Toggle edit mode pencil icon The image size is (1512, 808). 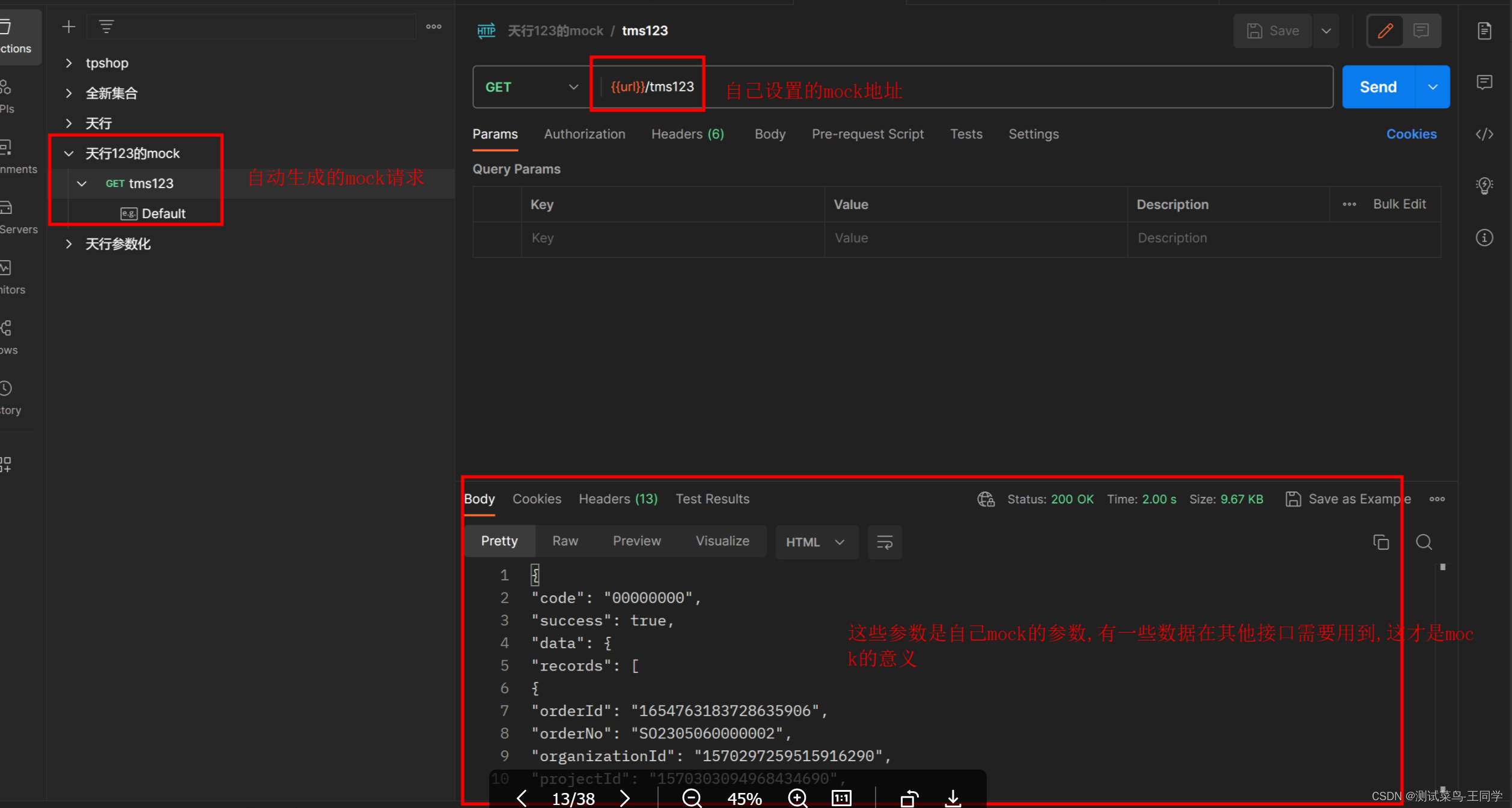1385,31
